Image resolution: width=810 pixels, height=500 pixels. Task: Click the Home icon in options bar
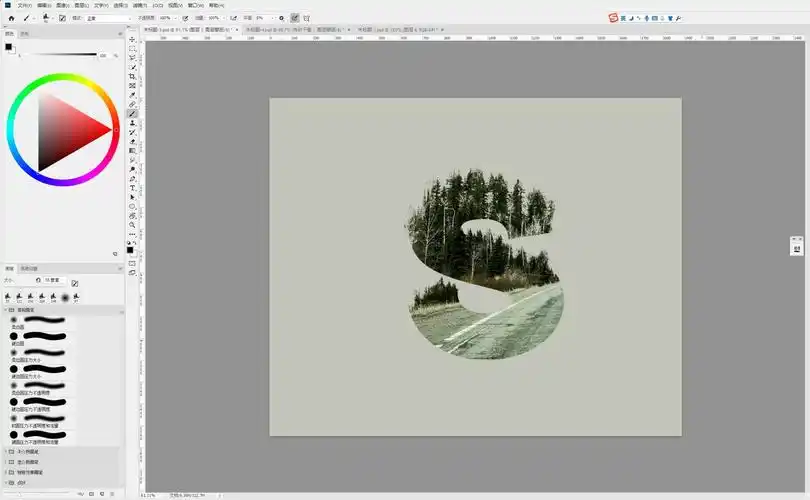[11, 18]
